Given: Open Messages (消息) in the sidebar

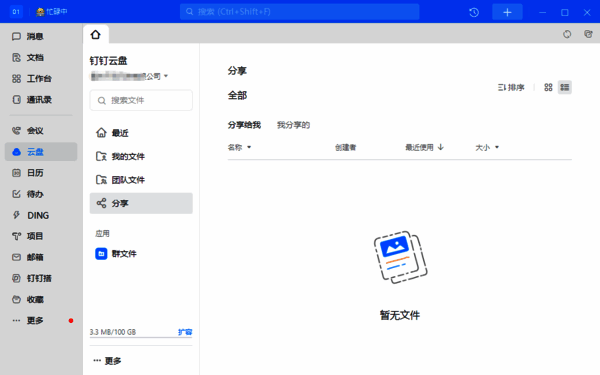Looking at the screenshot, I should pos(28,36).
